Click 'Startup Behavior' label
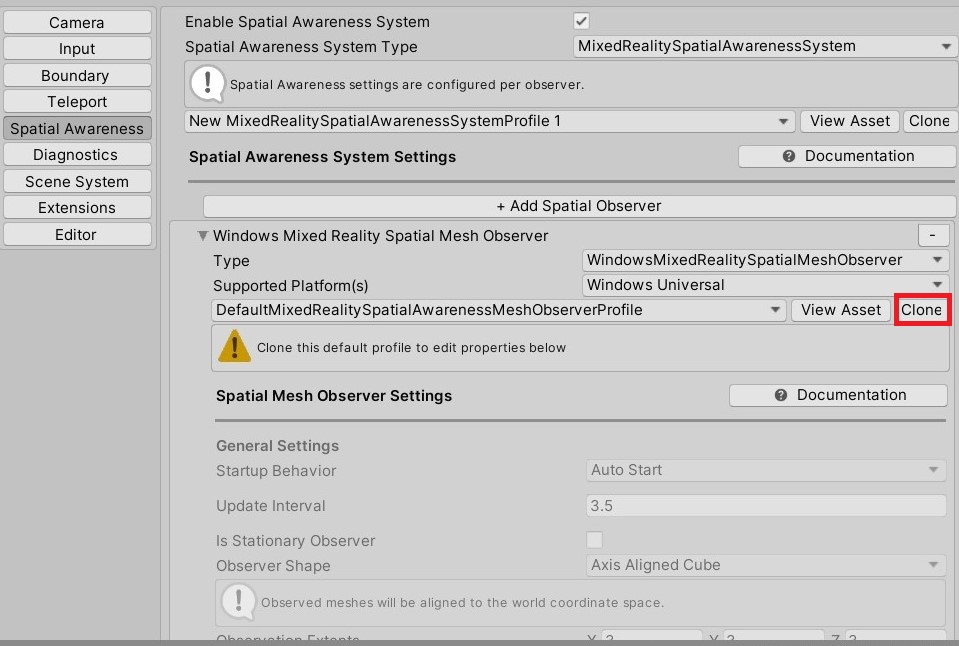The width and height of the screenshot is (959, 646). (x=276, y=471)
